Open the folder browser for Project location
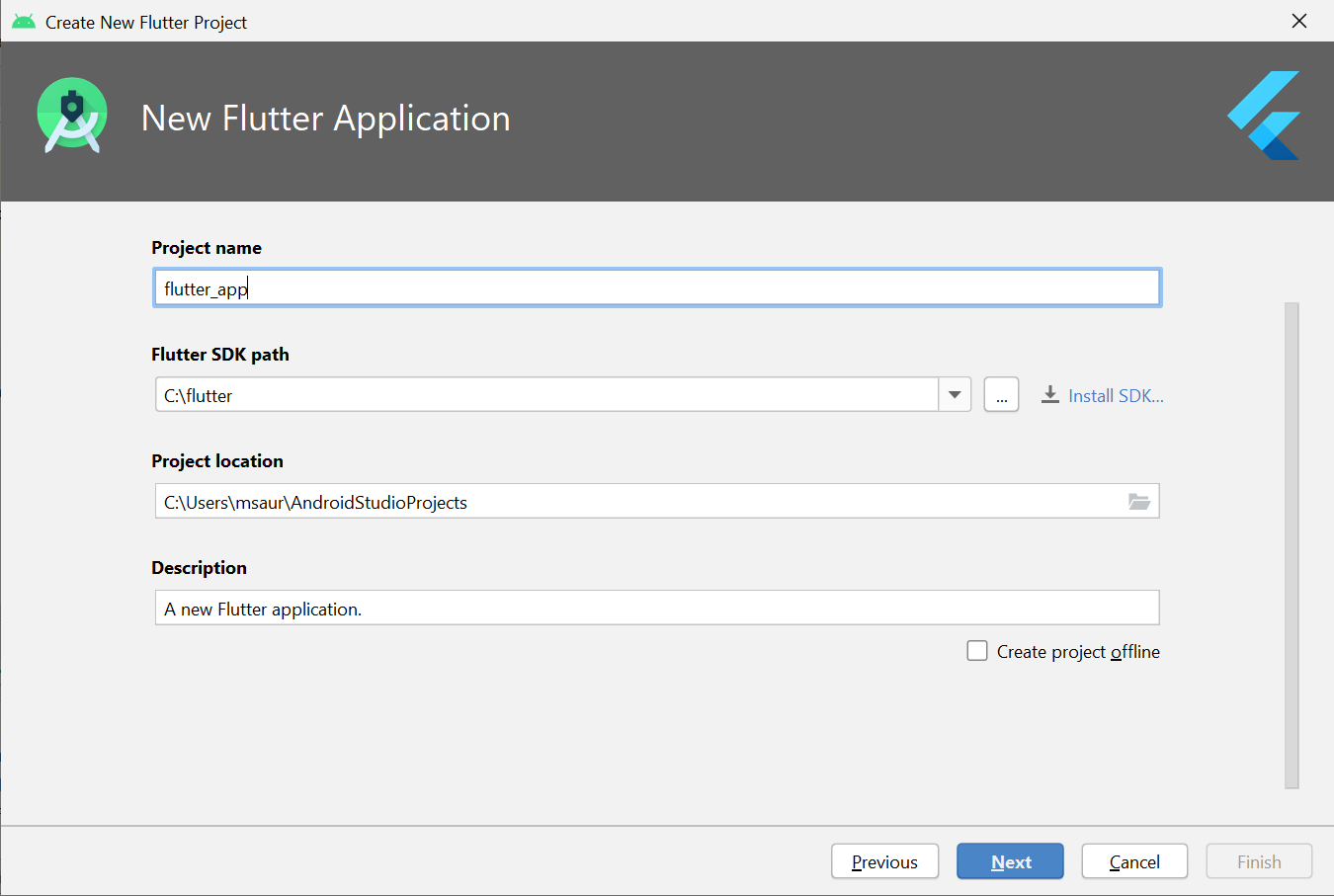1334x896 pixels. (x=1139, y=502)
